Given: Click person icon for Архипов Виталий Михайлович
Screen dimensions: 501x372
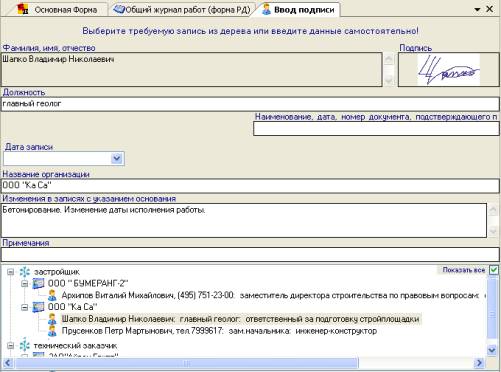Looking at the screenshot, I should pyautogui.click(x=52, y=295).
